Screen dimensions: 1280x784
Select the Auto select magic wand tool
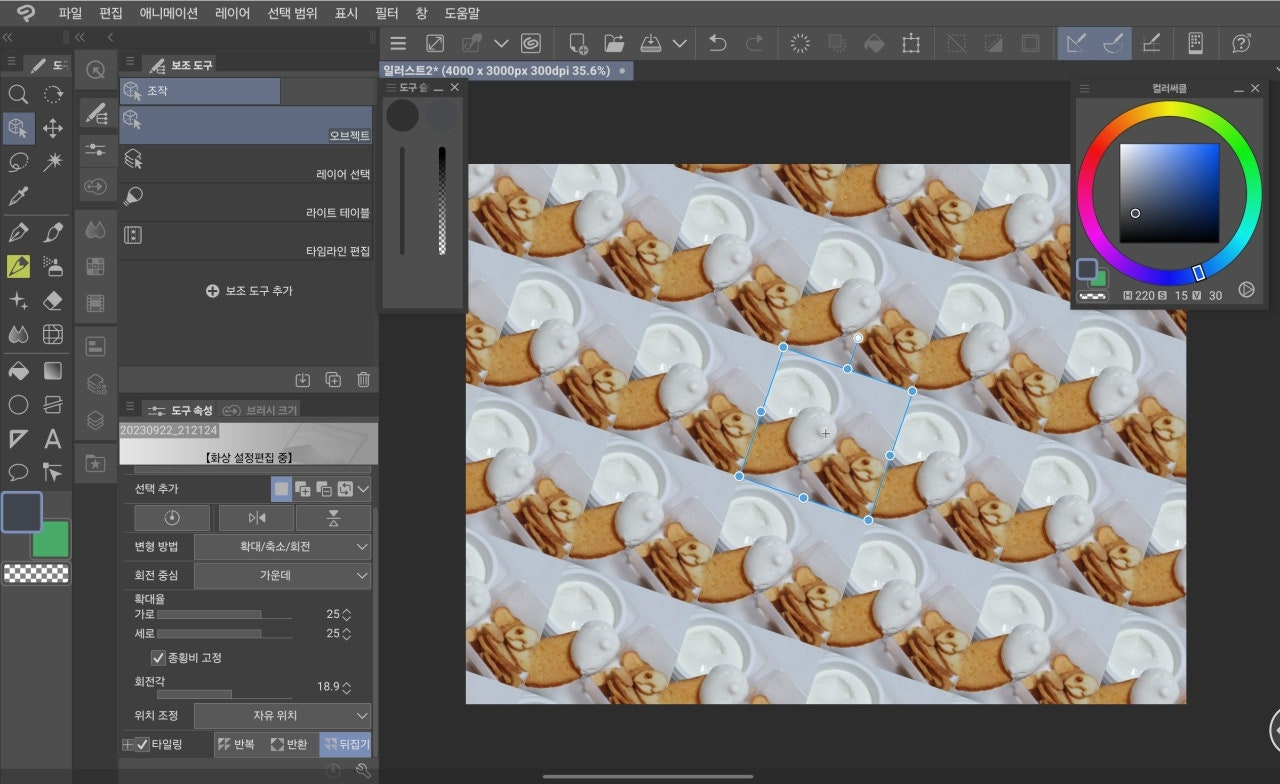[53, 162]
